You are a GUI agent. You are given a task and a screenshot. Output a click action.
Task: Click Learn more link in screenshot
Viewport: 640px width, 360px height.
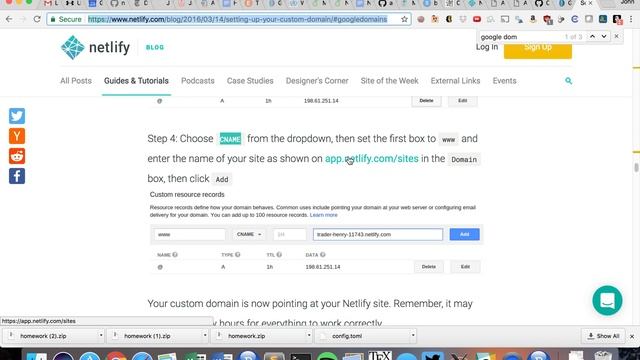(x=324, y=215)
